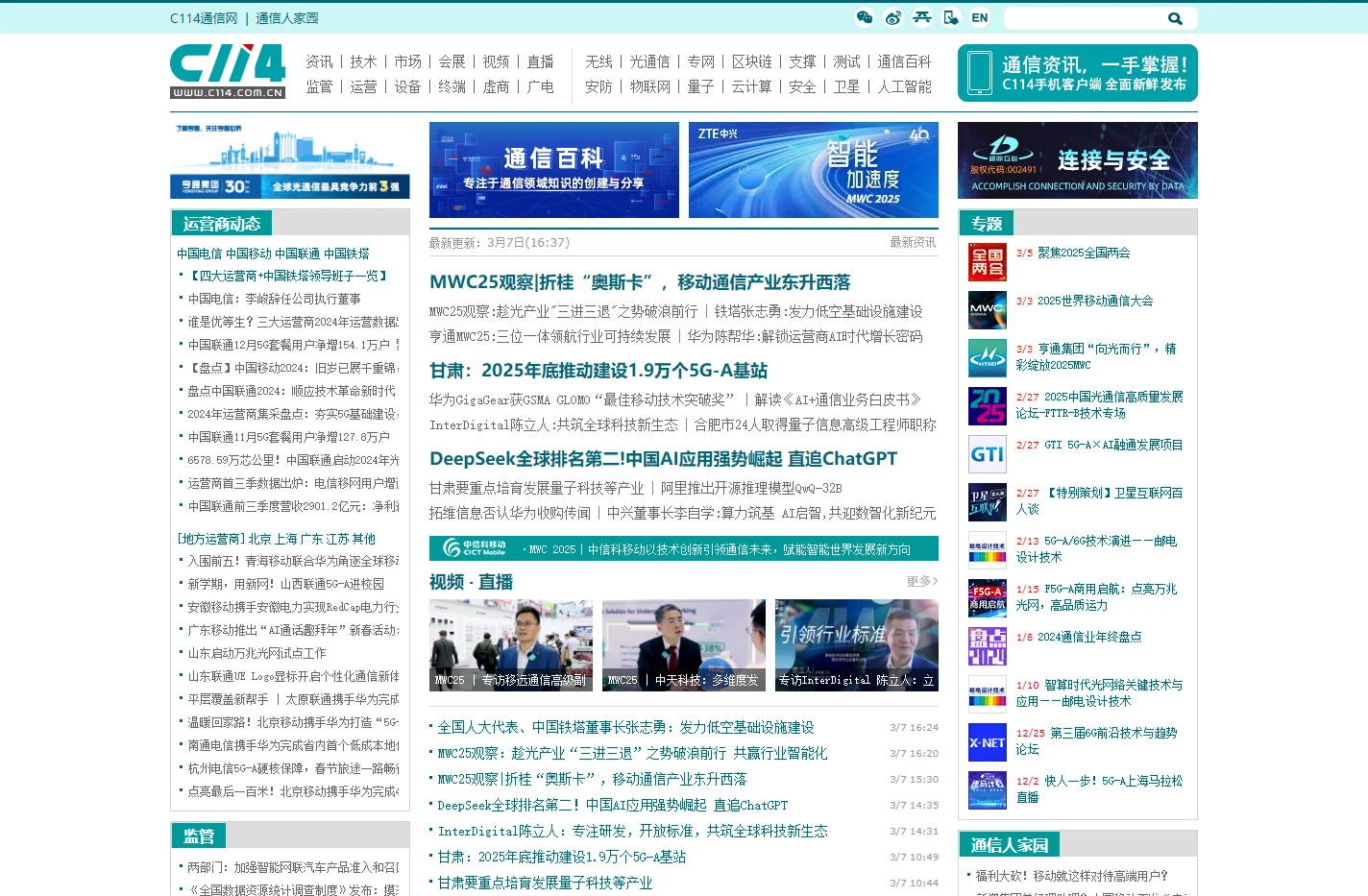Play the 专访移远通信高级副 video thumbnail
Screen dimensions: 1368x896
coord(511,645)
